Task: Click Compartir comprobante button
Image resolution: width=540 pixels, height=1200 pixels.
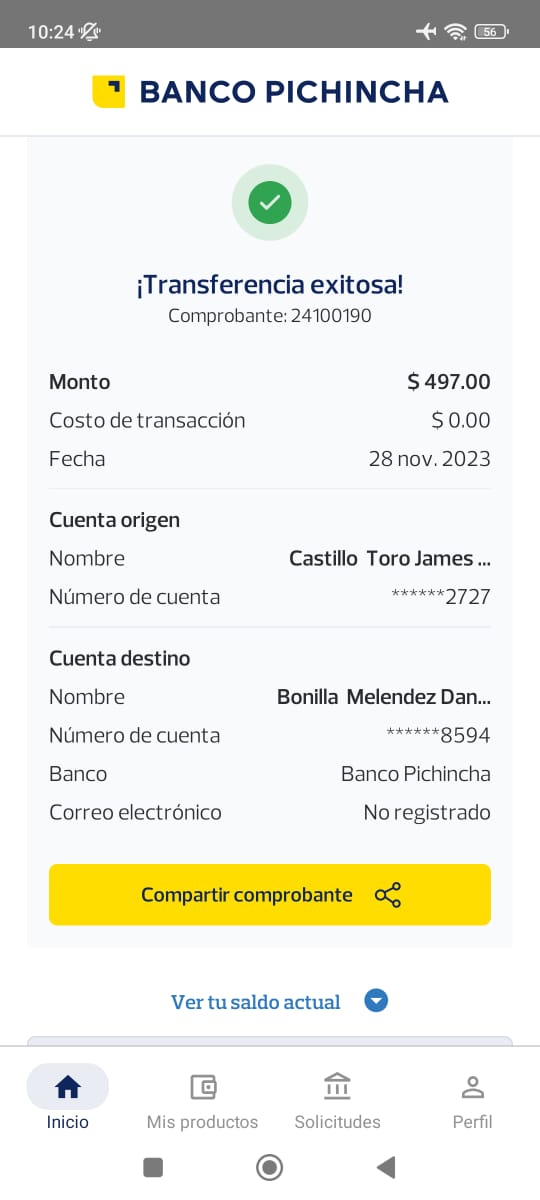Action: point(270,895)
